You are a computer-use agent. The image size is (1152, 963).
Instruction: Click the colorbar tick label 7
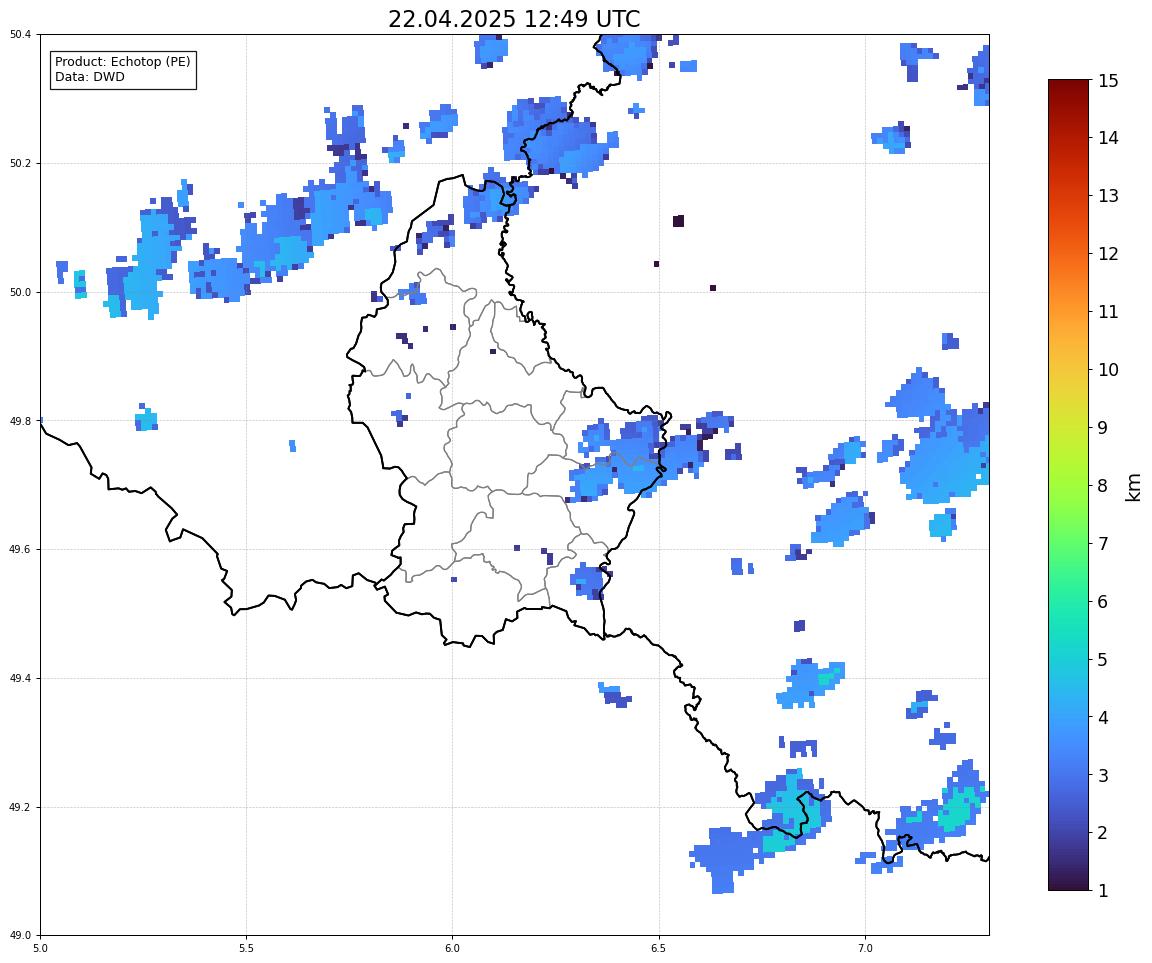[1103, 544]
